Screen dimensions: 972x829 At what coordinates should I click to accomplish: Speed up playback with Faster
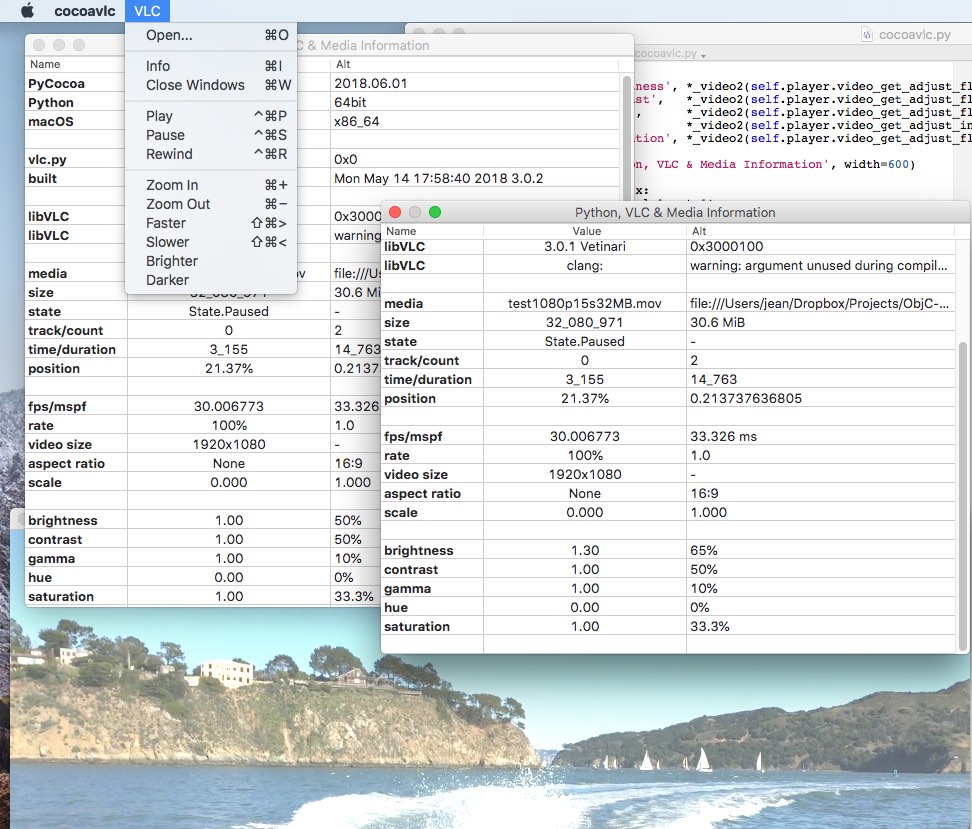click(164, 223)
